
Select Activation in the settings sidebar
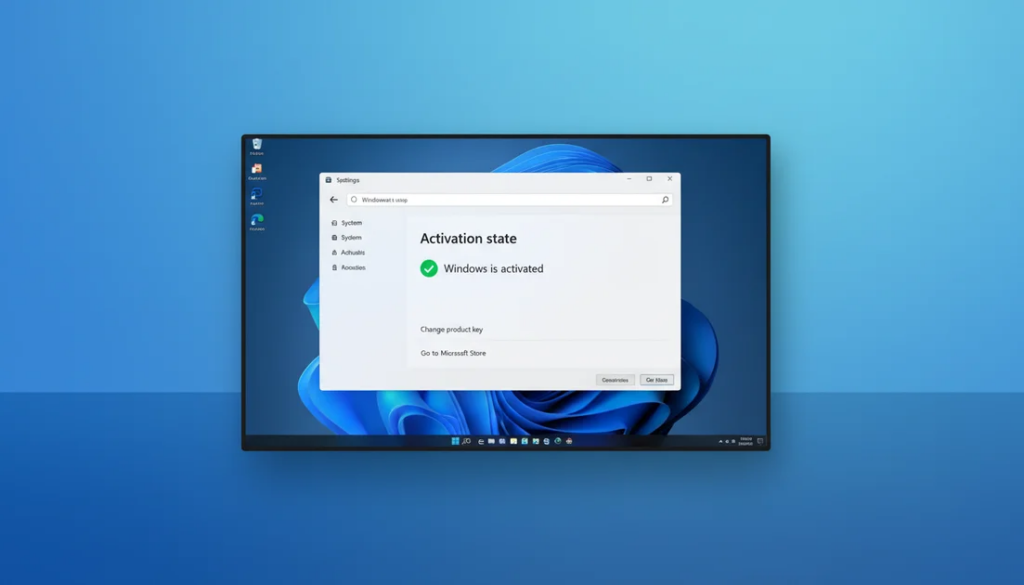pos(352,252)
